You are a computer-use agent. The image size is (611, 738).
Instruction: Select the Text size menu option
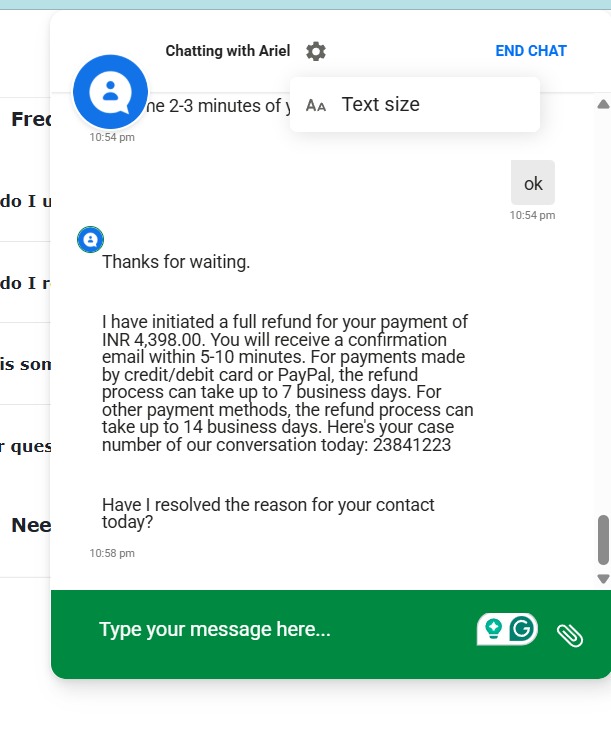pos(380,105)
